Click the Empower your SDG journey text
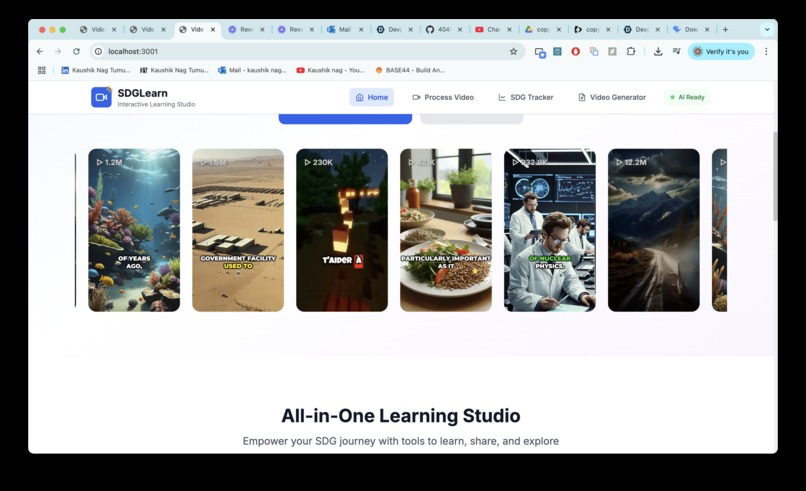Image resolution: width=806 pixels, height=491 pixels. click(x=401, y=441)
